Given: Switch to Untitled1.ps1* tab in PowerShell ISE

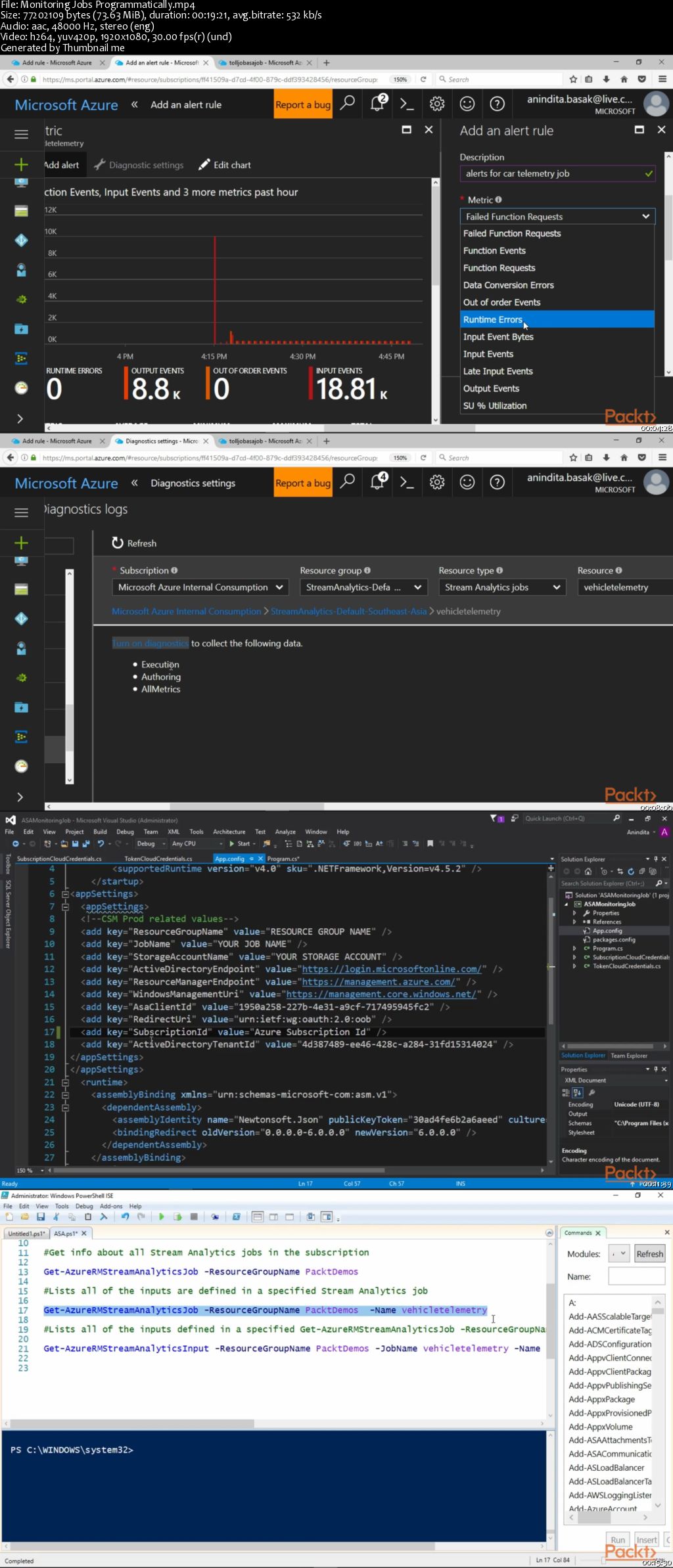Looking at the screenshot, I should (25, 1233).
